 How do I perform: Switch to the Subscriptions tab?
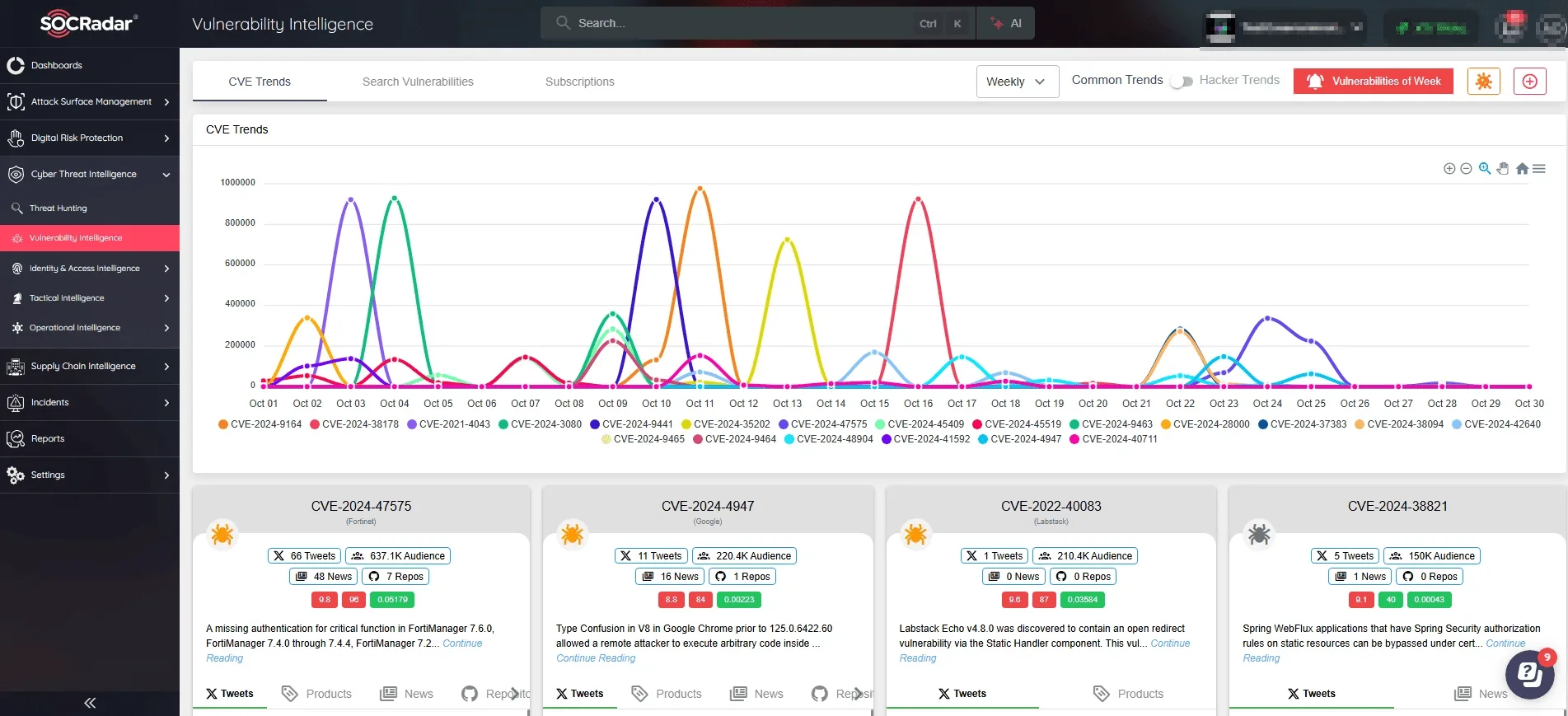(x=579, y=82)
